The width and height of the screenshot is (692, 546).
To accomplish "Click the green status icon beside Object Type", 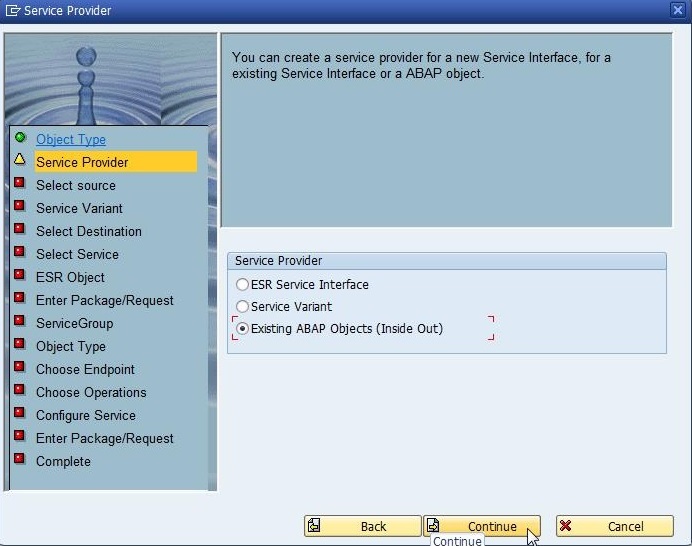I will pos(20,138).
